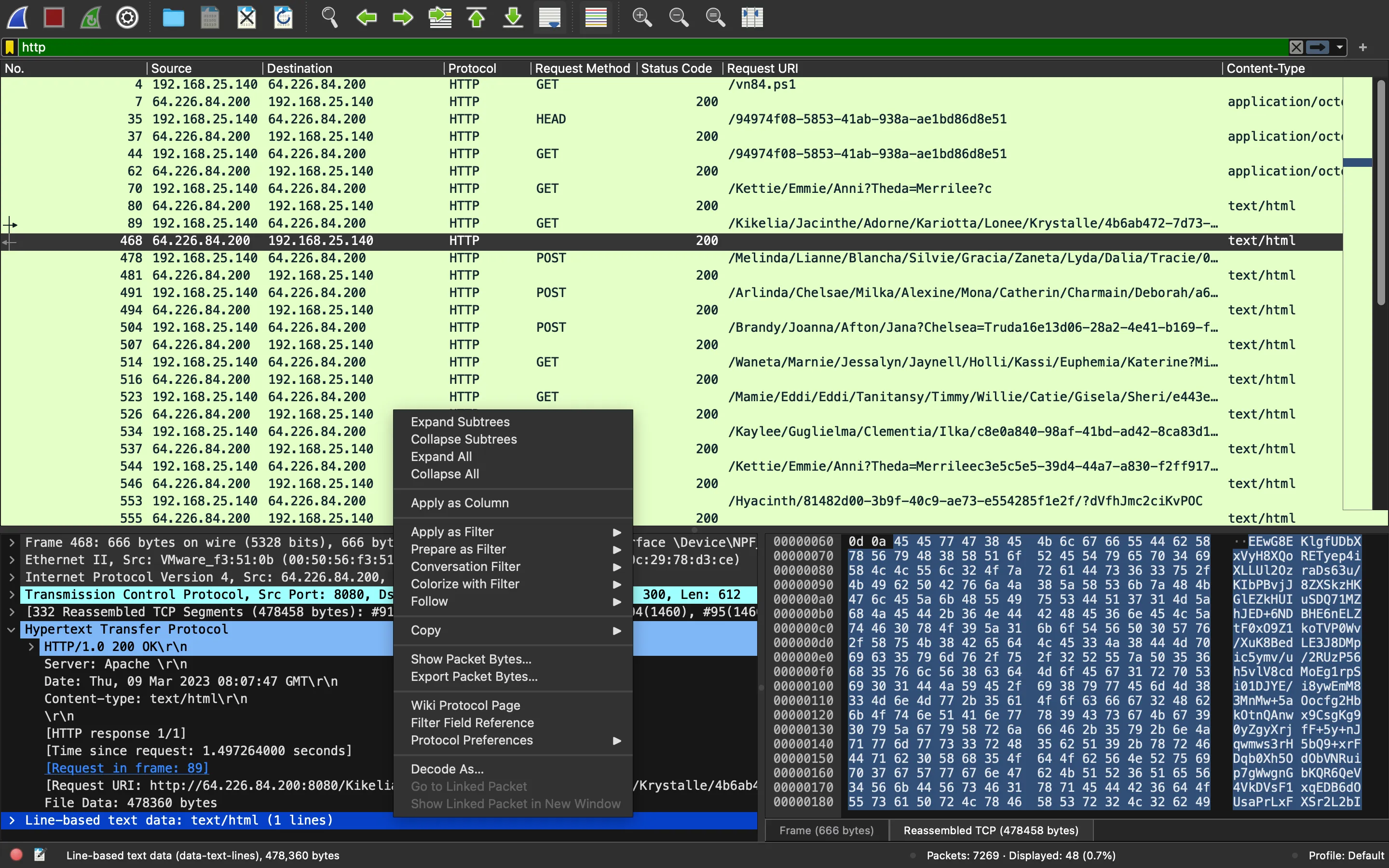Image resolution: width=1389 pixels, height=868 pixels.
Task: Click the save capture file icon
Action: [x=209, y=18]
